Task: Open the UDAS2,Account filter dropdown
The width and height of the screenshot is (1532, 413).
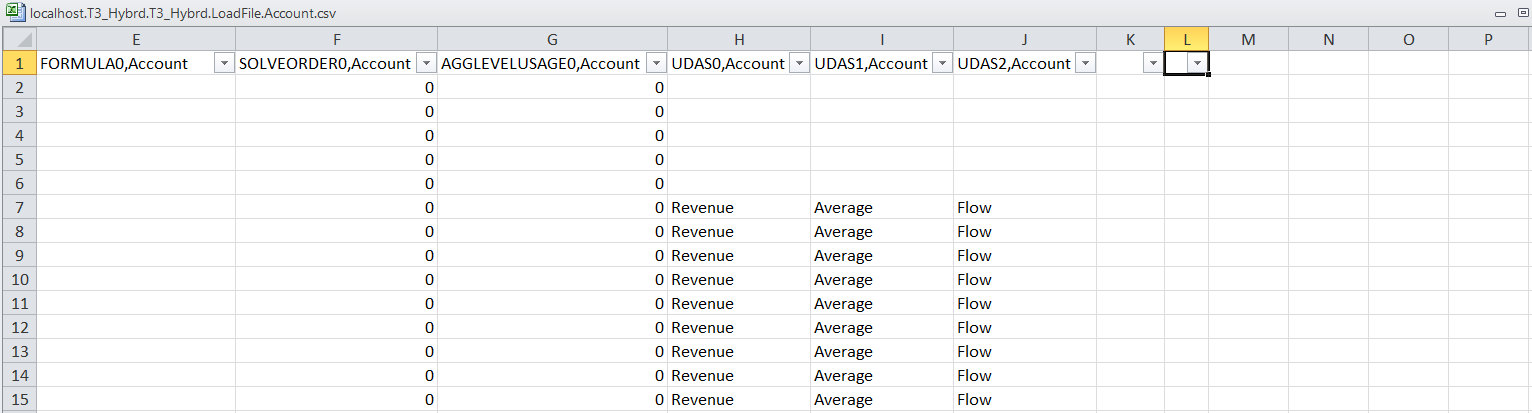Action: coord(1084,63)
